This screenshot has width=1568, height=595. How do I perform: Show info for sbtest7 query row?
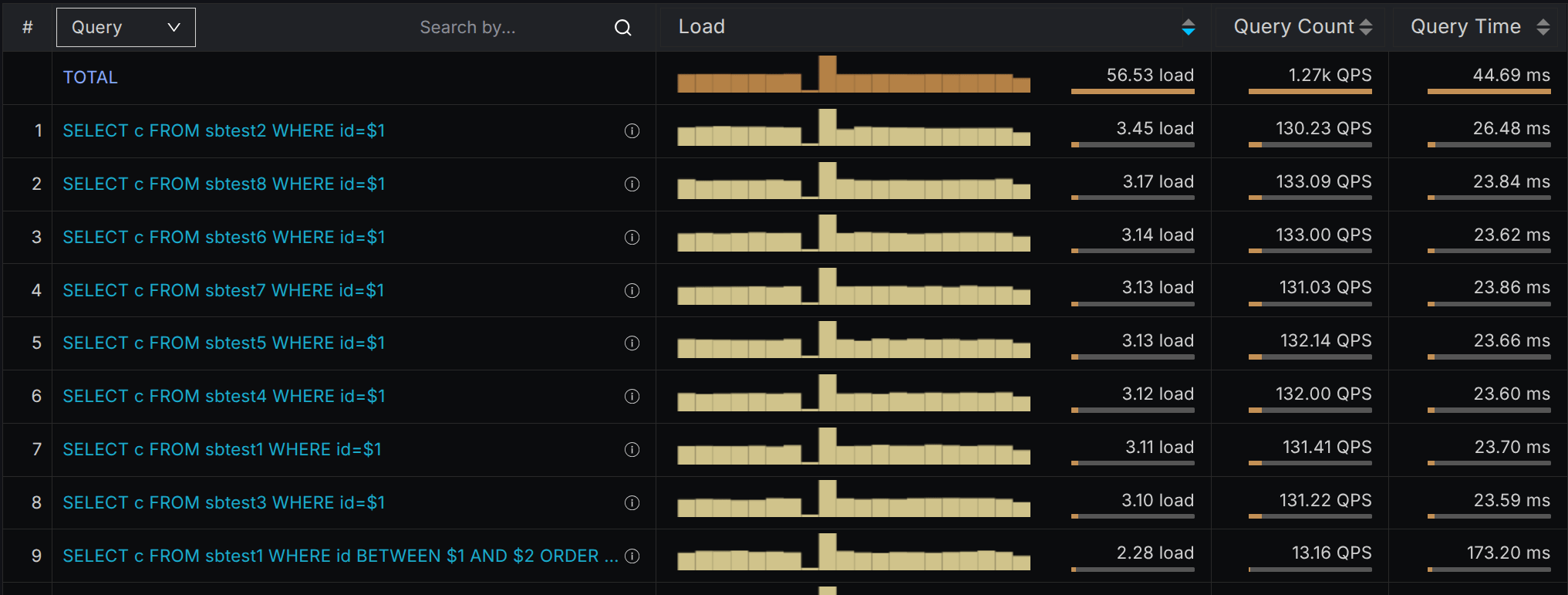click(632, 291)
